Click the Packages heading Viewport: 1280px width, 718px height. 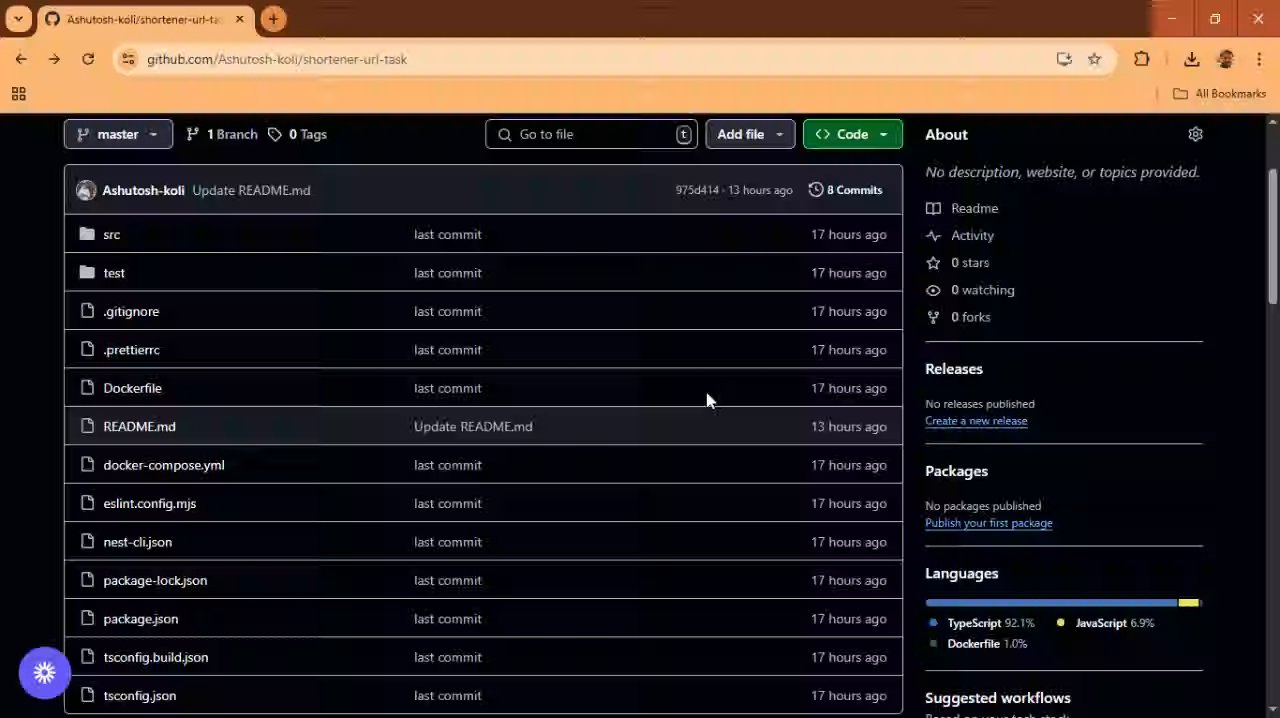(x=956, y=471)
